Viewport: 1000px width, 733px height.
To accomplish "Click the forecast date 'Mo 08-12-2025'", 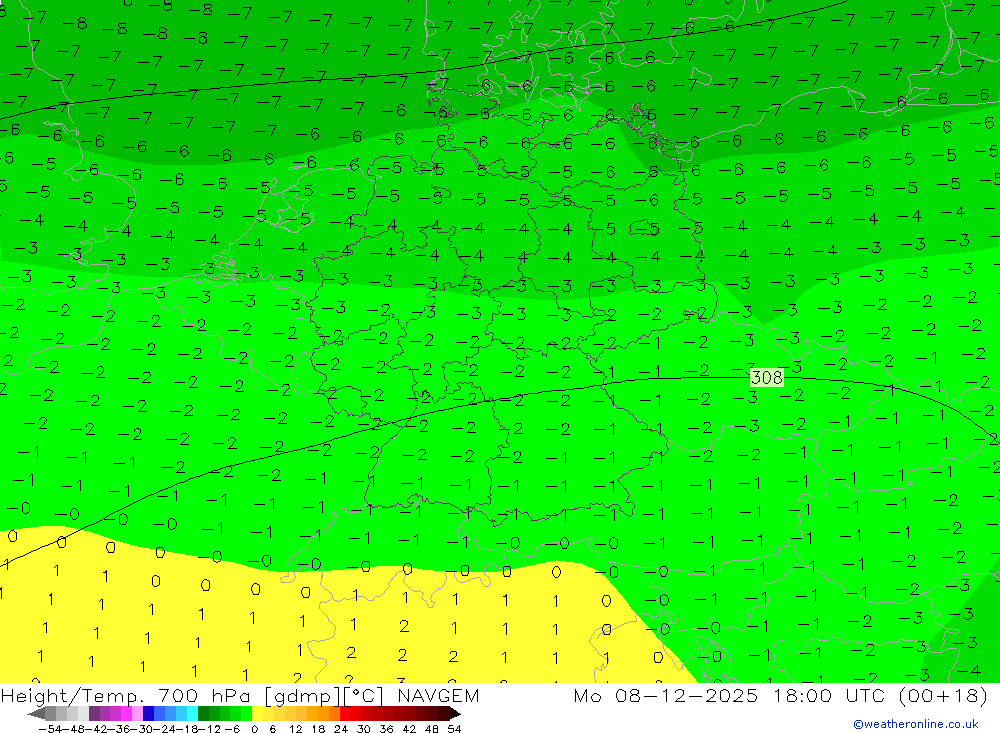I will 666,695.
